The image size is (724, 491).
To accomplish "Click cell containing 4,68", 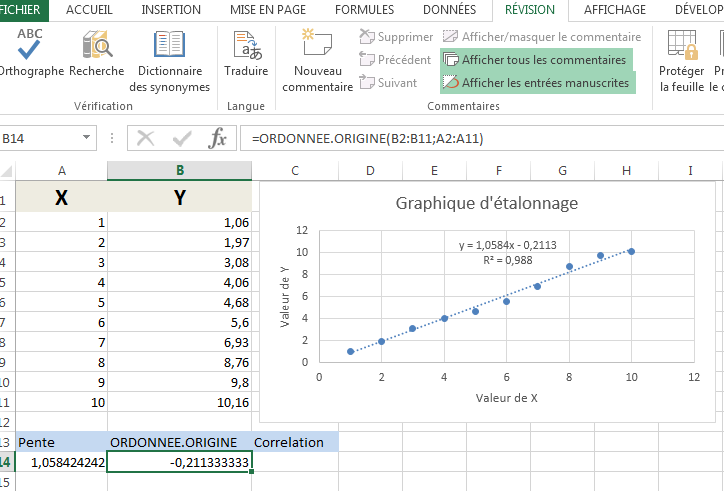I will (x=180, y=303).
